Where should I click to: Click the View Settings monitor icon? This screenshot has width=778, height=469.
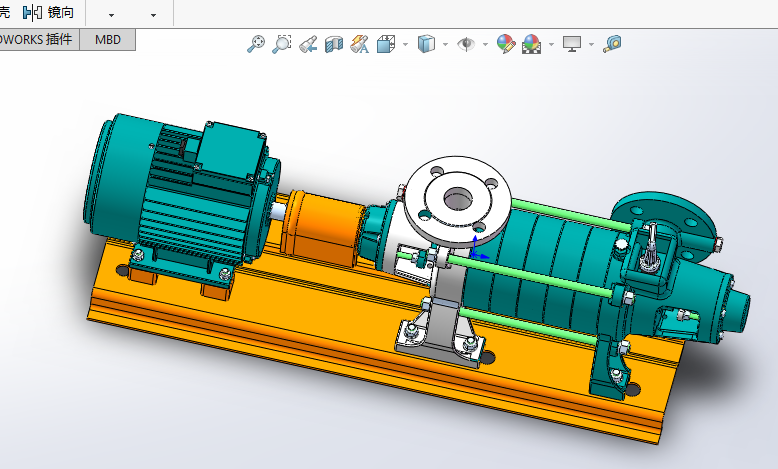click(x=572, y=44)
